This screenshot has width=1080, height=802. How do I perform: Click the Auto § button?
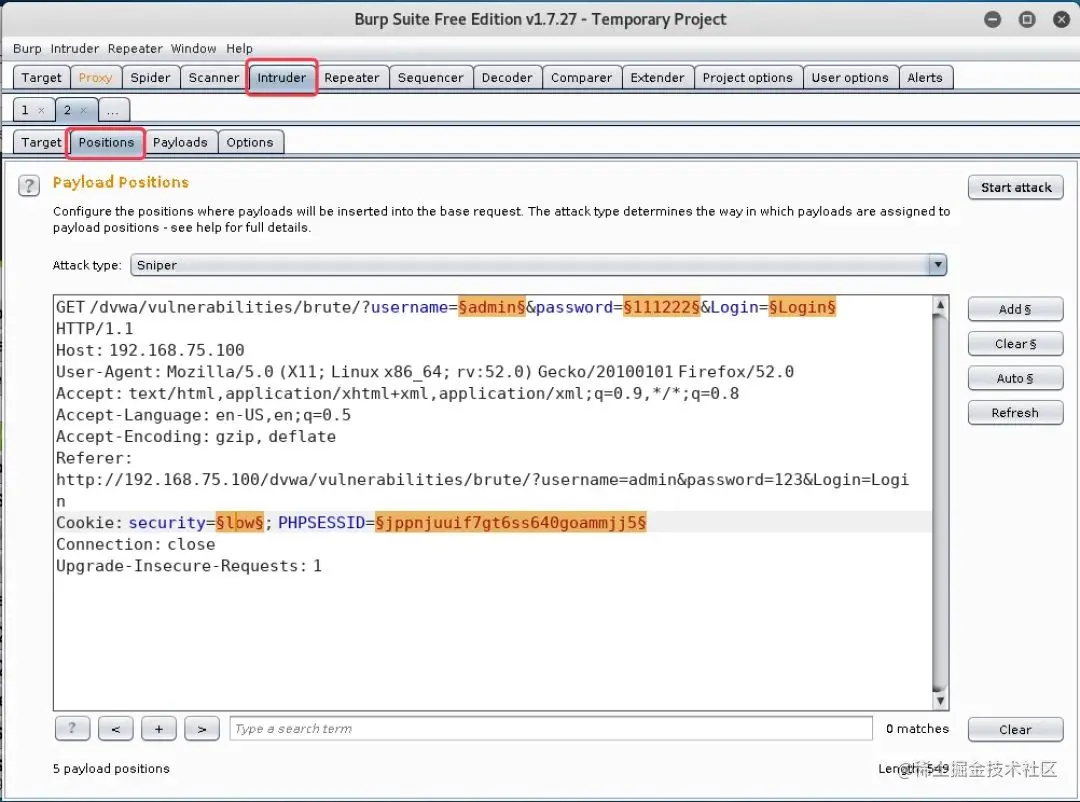1015,378
